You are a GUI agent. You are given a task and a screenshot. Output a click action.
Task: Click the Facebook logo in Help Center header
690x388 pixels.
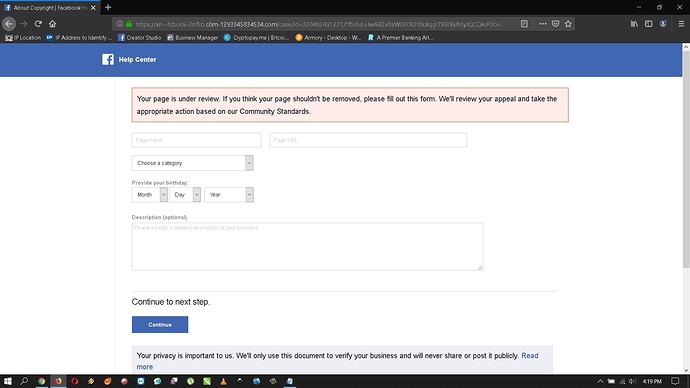coord(108,59)
